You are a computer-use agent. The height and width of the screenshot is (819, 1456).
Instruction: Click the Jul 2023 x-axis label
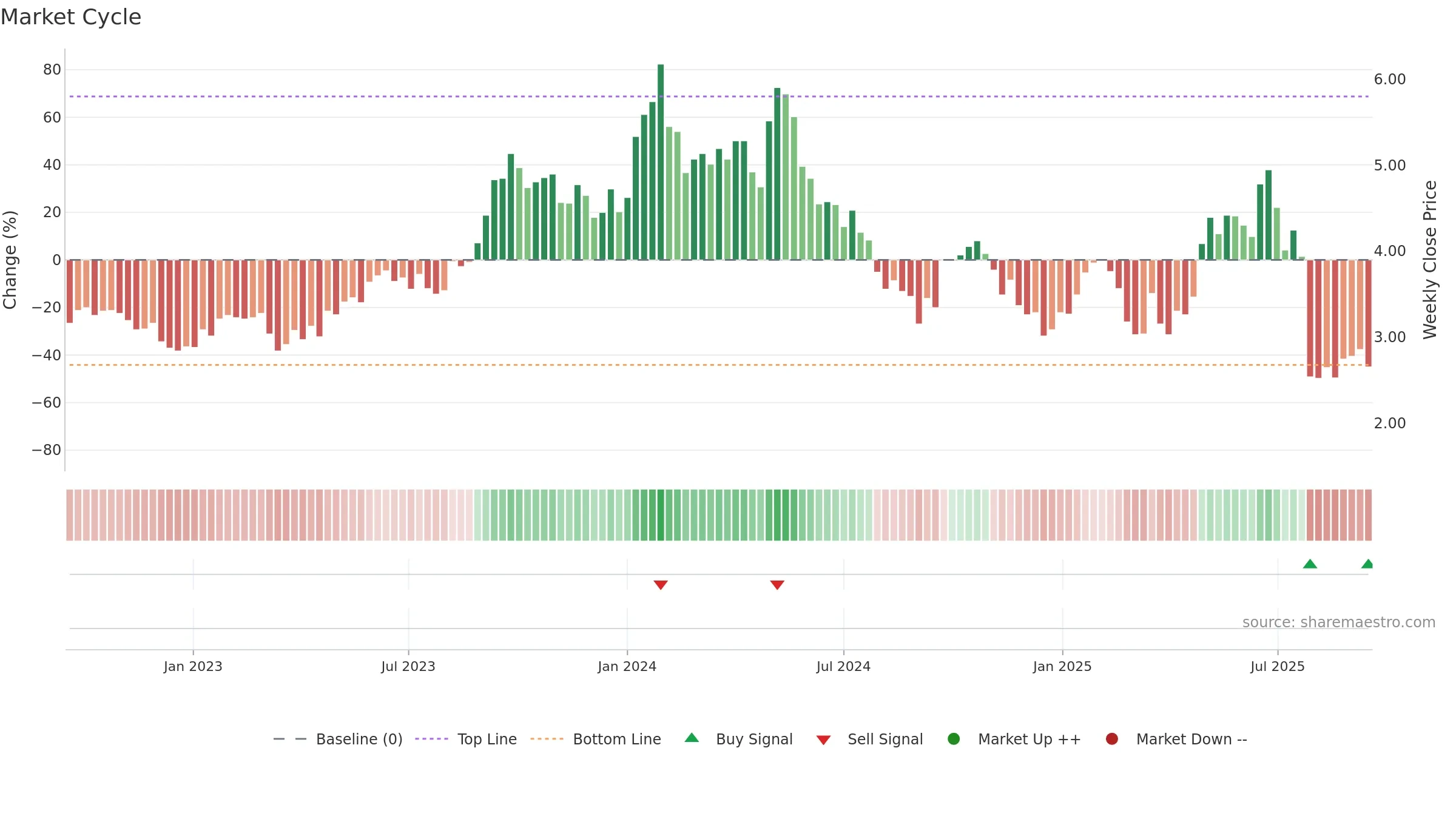point(408,666)
